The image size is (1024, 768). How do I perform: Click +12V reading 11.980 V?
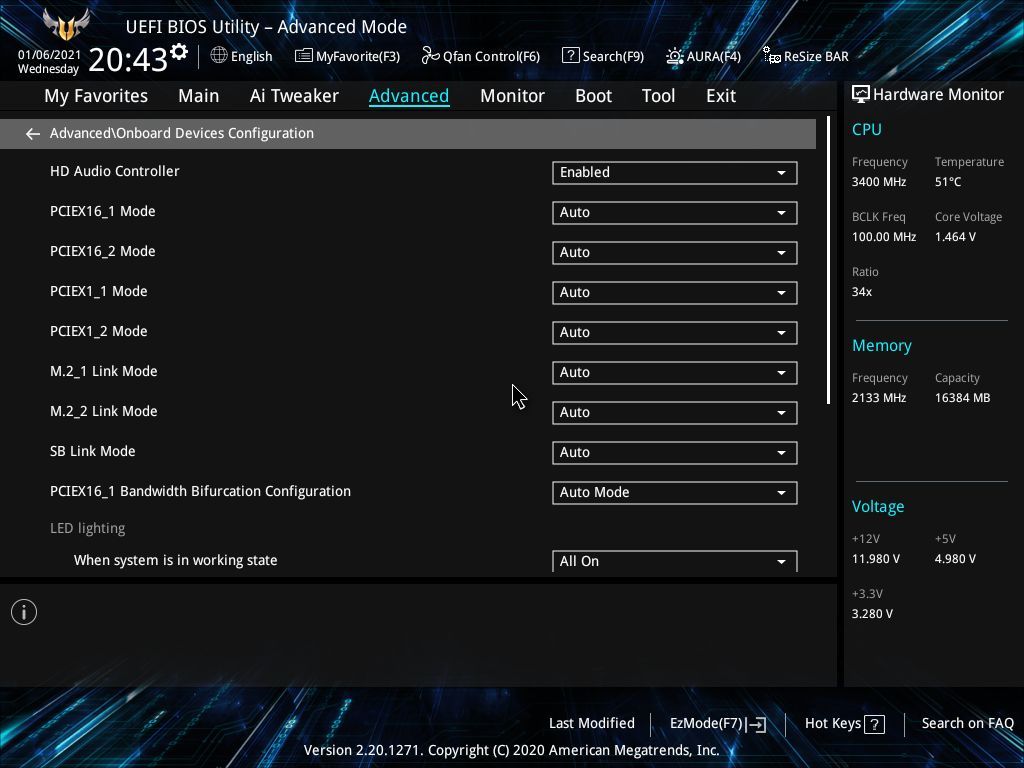click(x=875, y=559)
